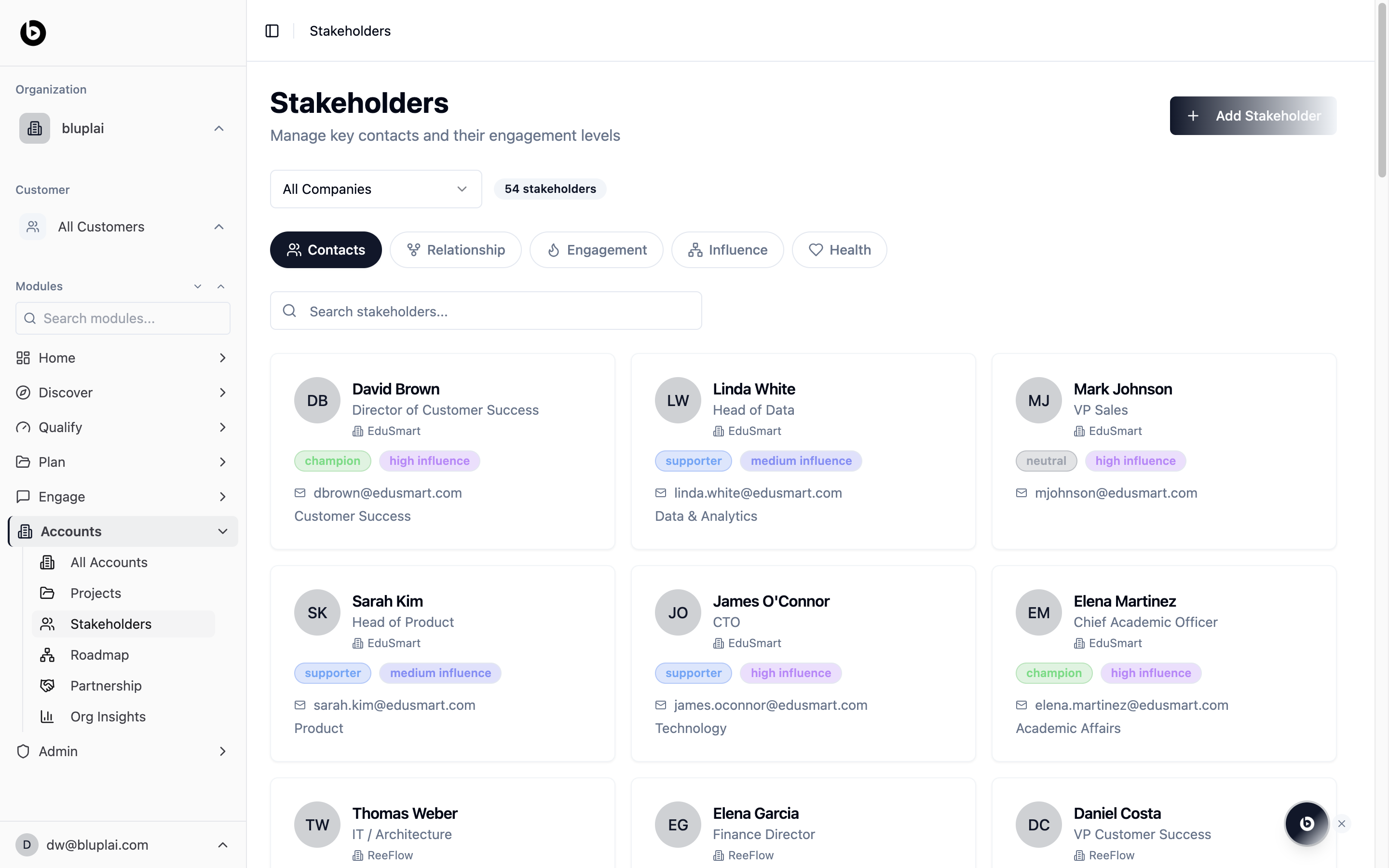1389x868 pixels.
Task: Click the Discover compass icon
Action: (x=23, y=393)
